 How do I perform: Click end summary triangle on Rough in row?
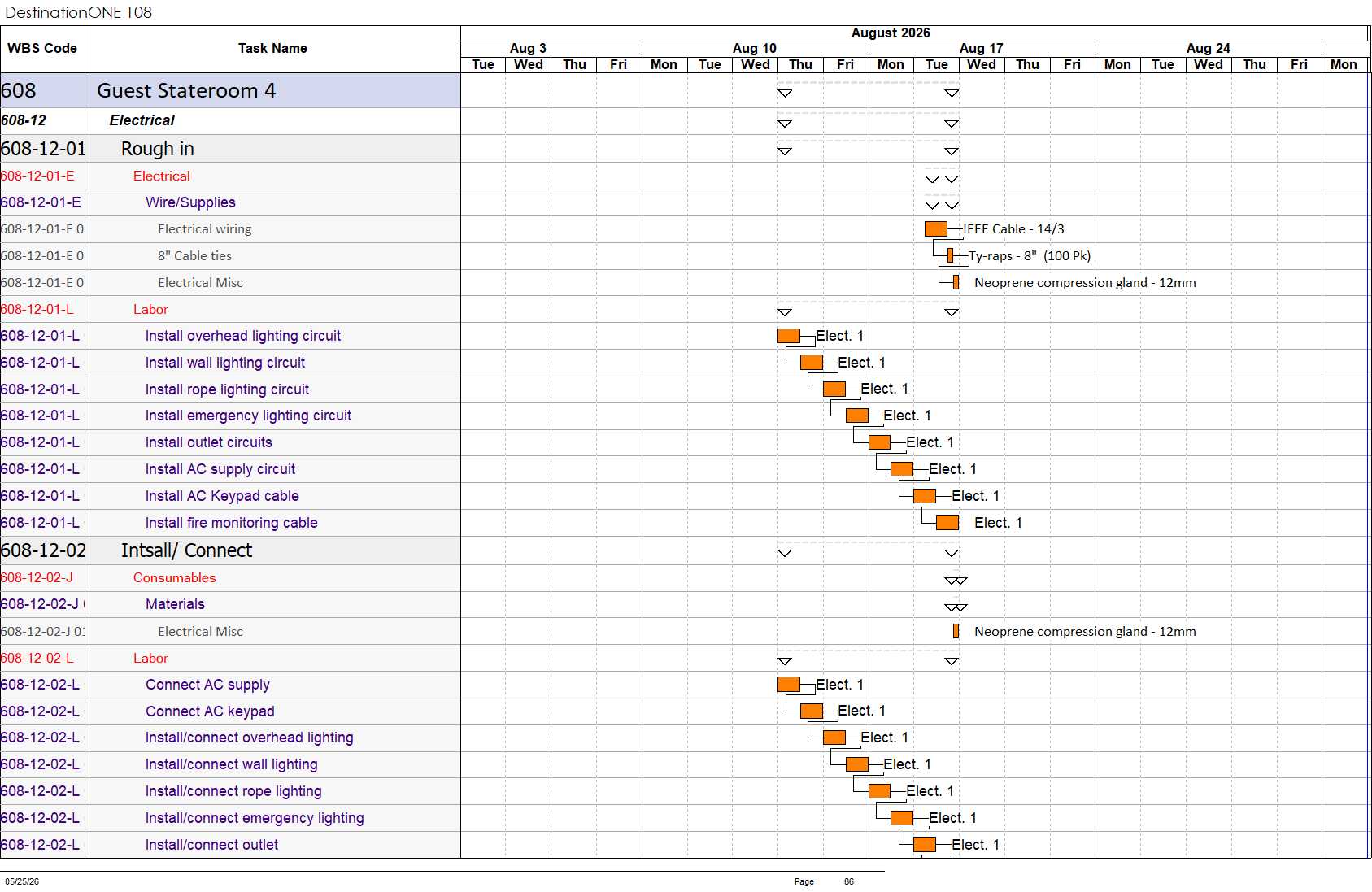[x=952, y=151]
